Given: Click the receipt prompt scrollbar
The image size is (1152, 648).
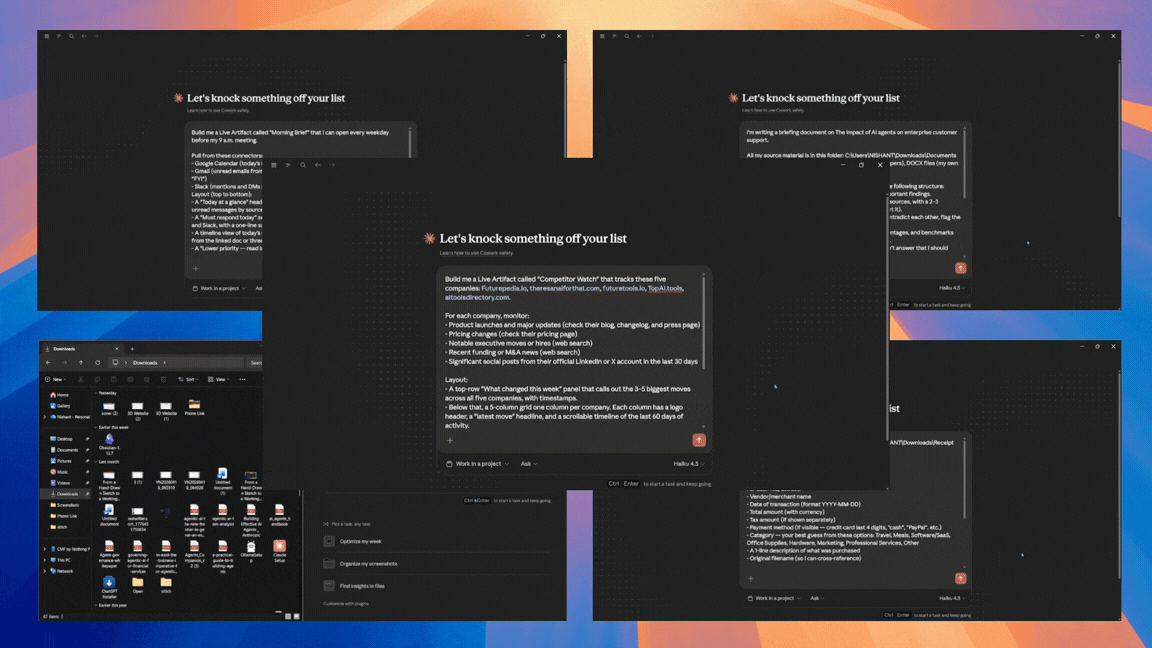Looking at the screenshot, I should click(x=965, y=479).
